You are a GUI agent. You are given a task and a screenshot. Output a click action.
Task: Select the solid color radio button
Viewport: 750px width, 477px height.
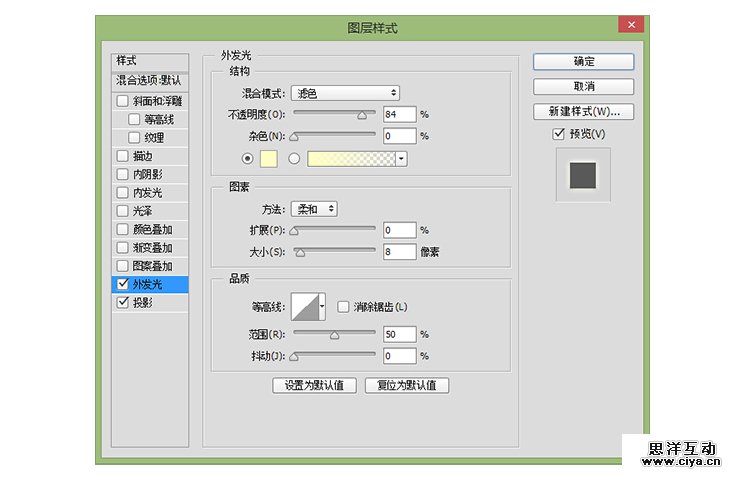click(247, 158)
